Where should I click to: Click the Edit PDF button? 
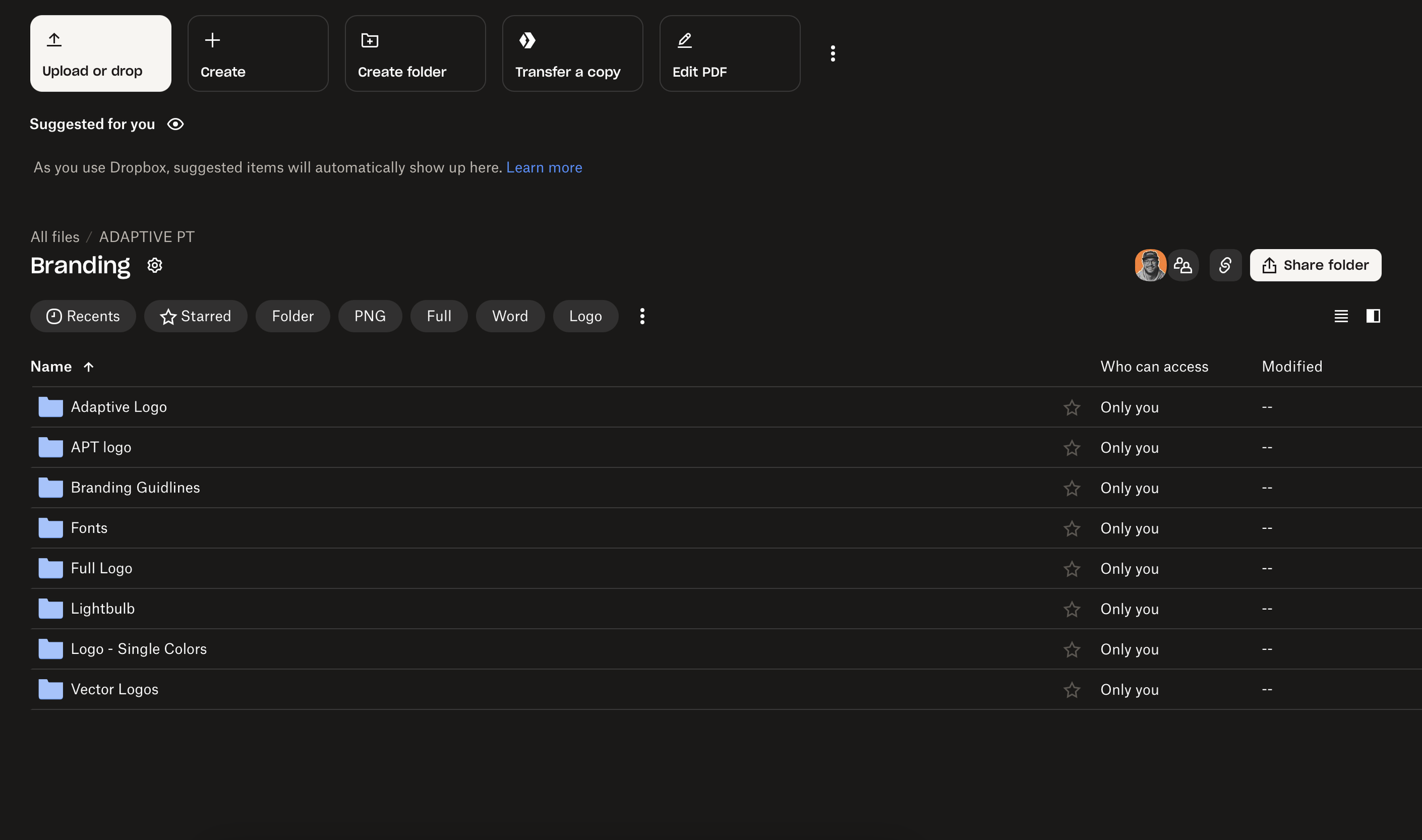tap(730, 53)
